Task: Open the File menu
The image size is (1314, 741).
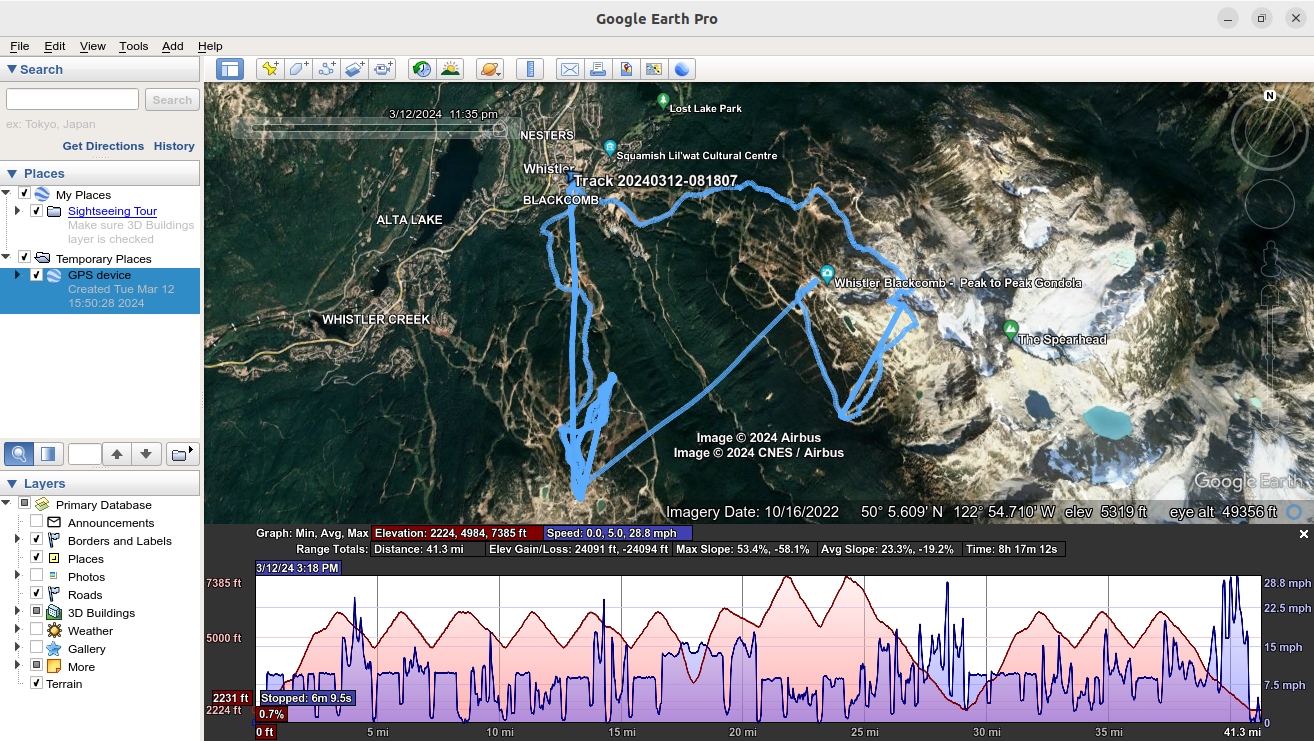Action: click(20, 46)
